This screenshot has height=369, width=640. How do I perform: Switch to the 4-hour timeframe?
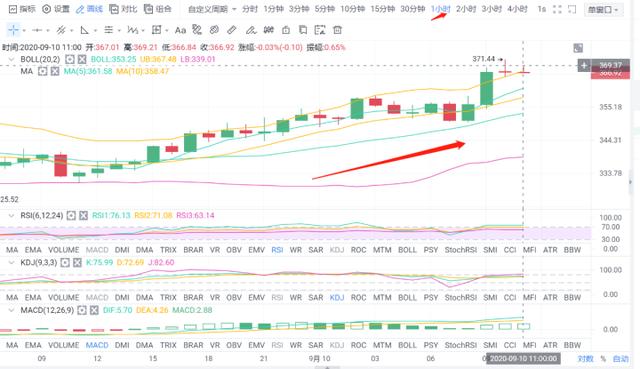click(517, 9)
